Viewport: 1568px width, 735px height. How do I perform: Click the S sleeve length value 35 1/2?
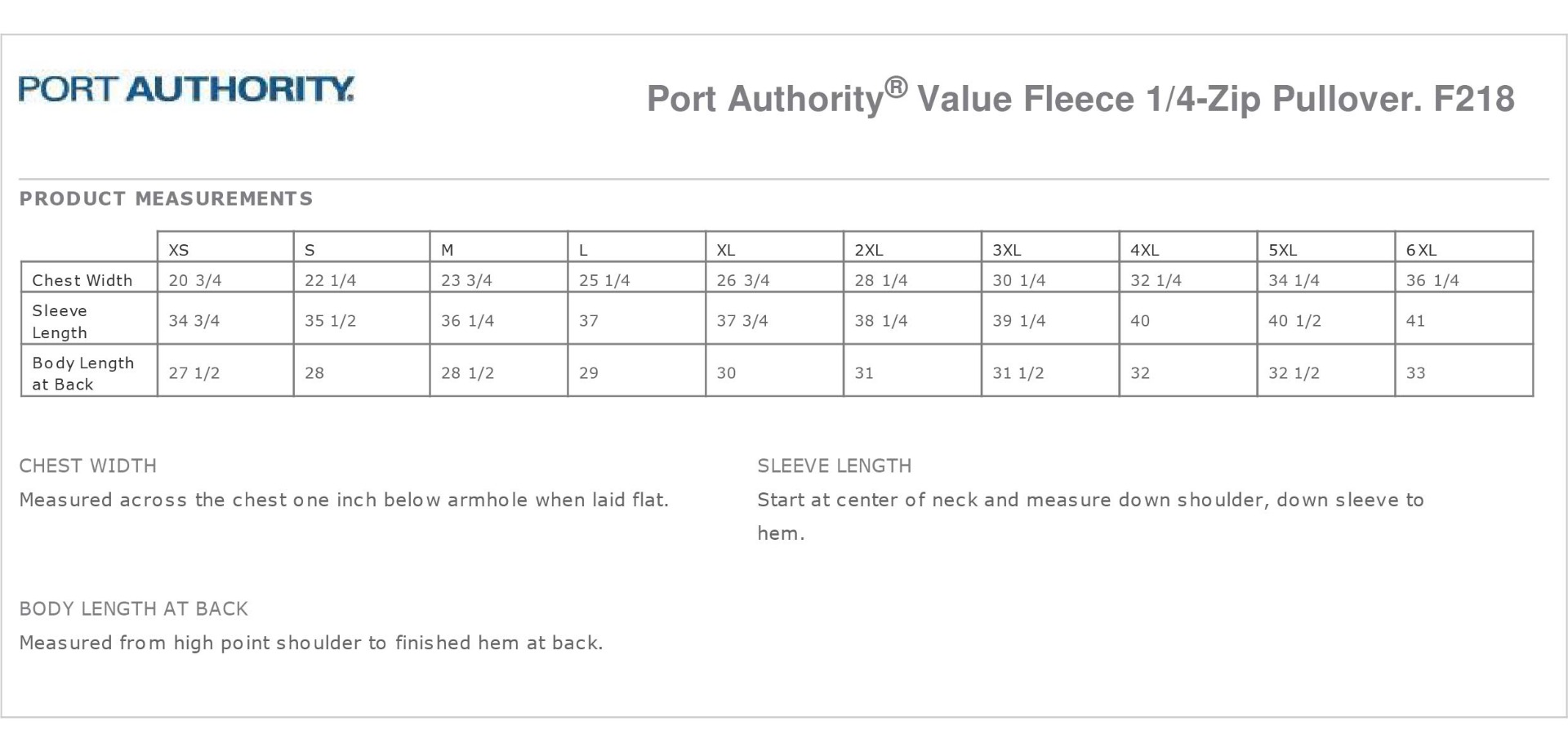(x=330, y=321)
